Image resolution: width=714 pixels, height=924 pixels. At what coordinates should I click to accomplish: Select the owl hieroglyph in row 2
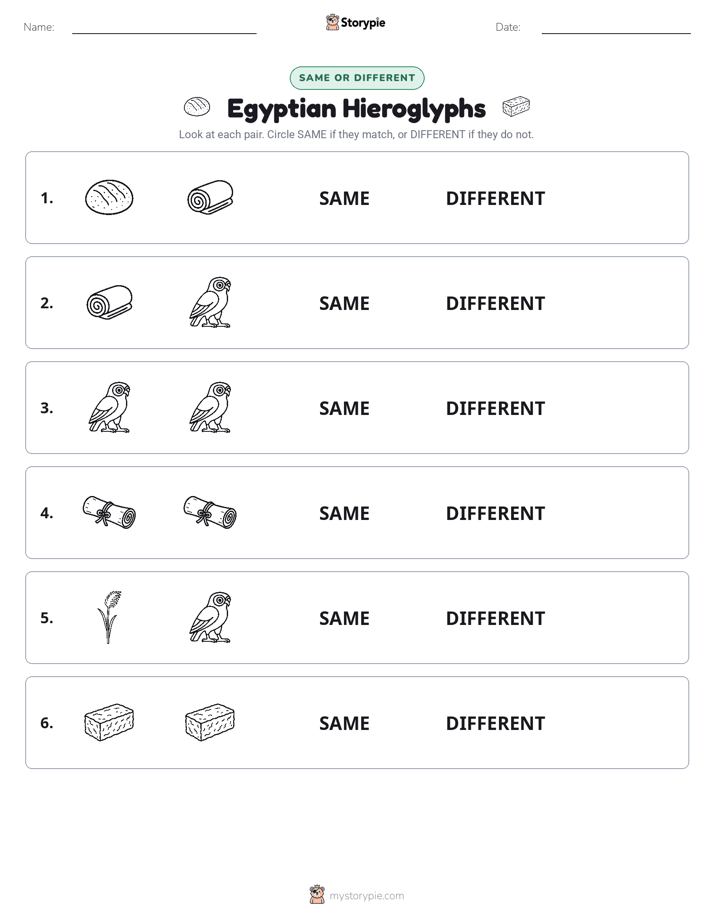coord(210,302)
